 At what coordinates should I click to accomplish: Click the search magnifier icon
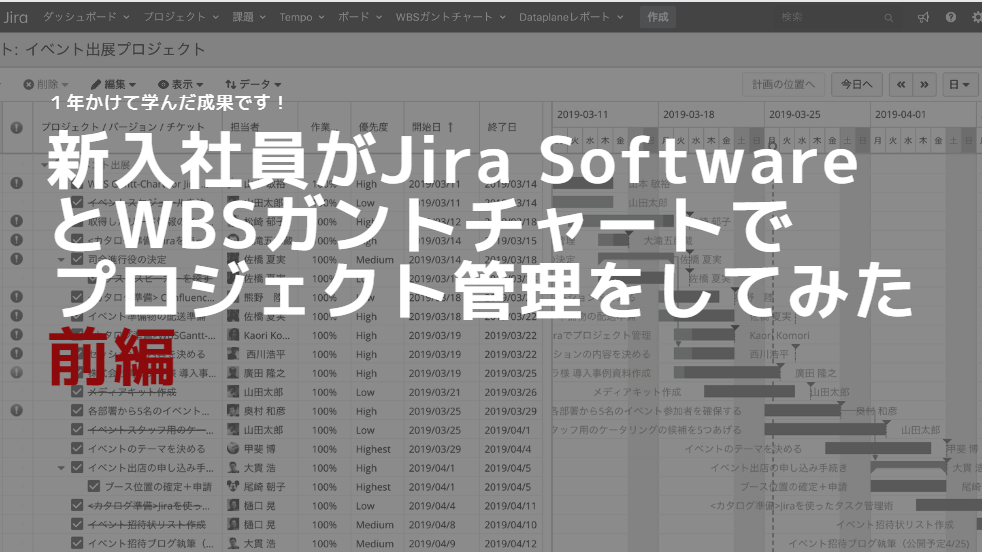888,18
